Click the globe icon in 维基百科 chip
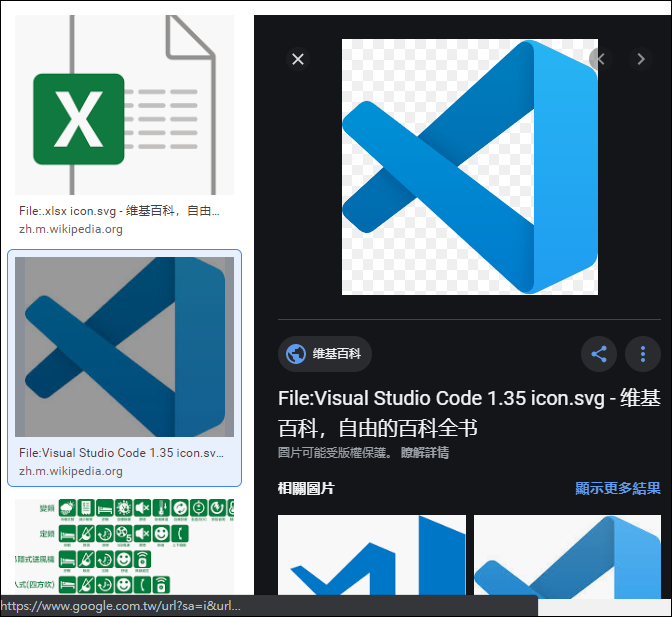The image size is (672, 617). 296,354
